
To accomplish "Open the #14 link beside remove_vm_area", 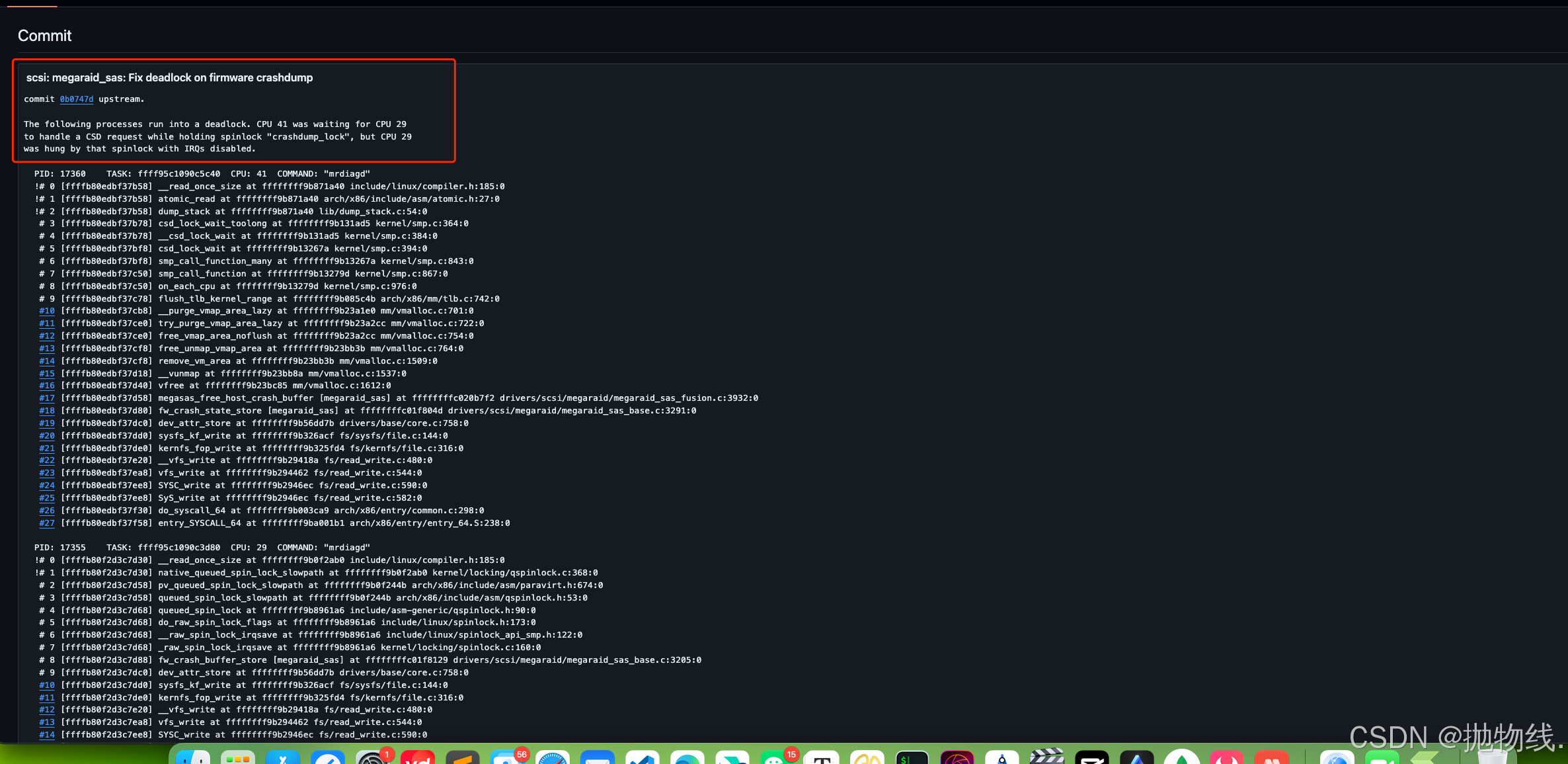I will click(47, 361).
